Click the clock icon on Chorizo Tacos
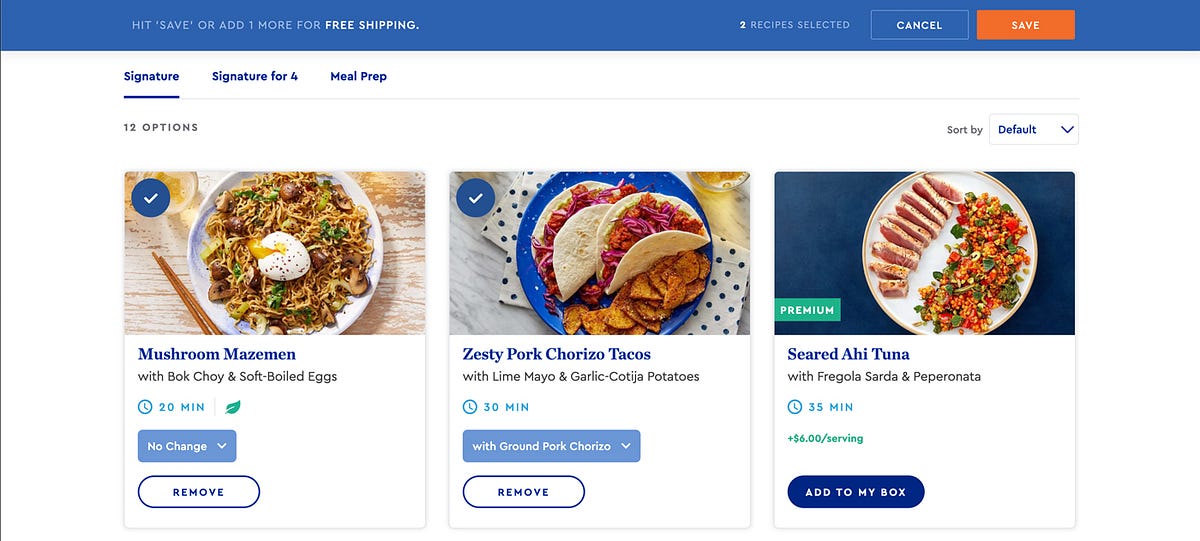The height and width of the screenshot is (541, 1200). tap(470, 407)
